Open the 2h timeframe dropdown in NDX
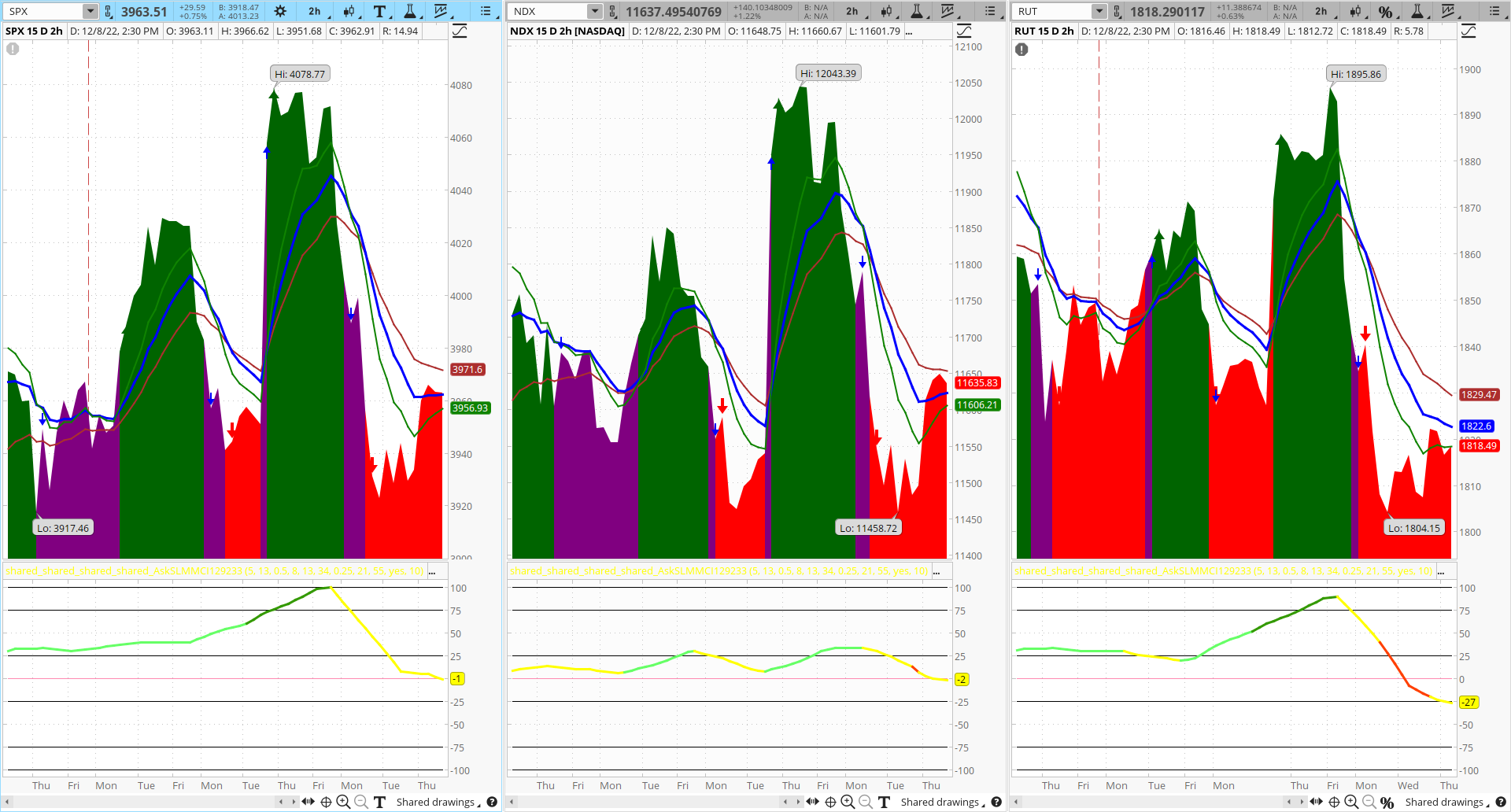This screenshot has height=812, width=1511. click(852, 11)
